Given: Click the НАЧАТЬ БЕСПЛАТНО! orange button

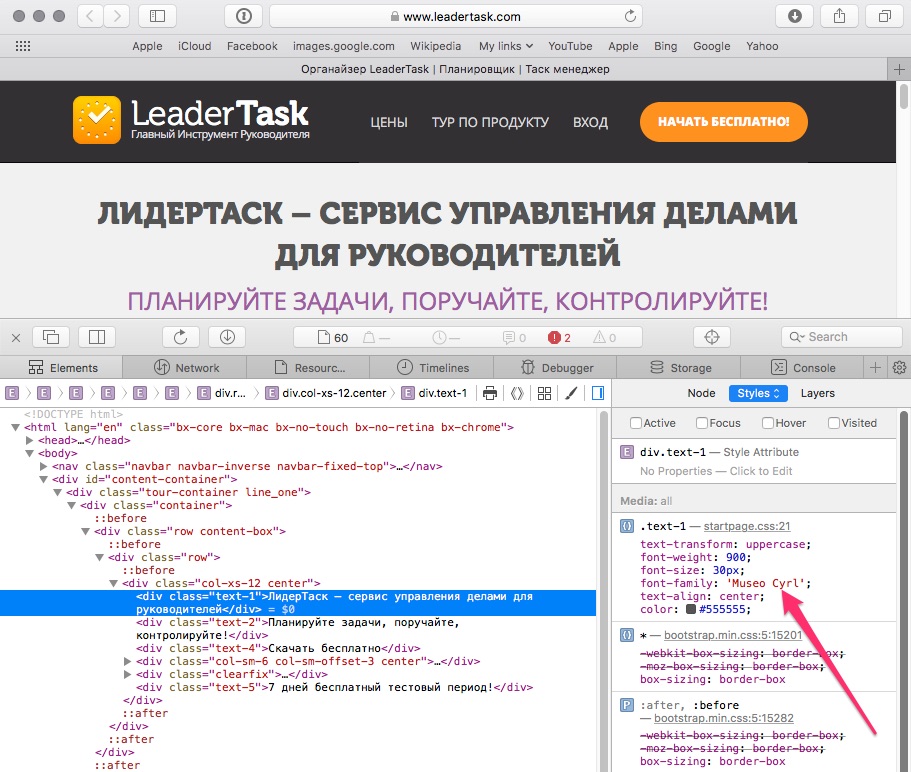Looking at the screenshot, I should pyautogui.click(x=723, y=122).
